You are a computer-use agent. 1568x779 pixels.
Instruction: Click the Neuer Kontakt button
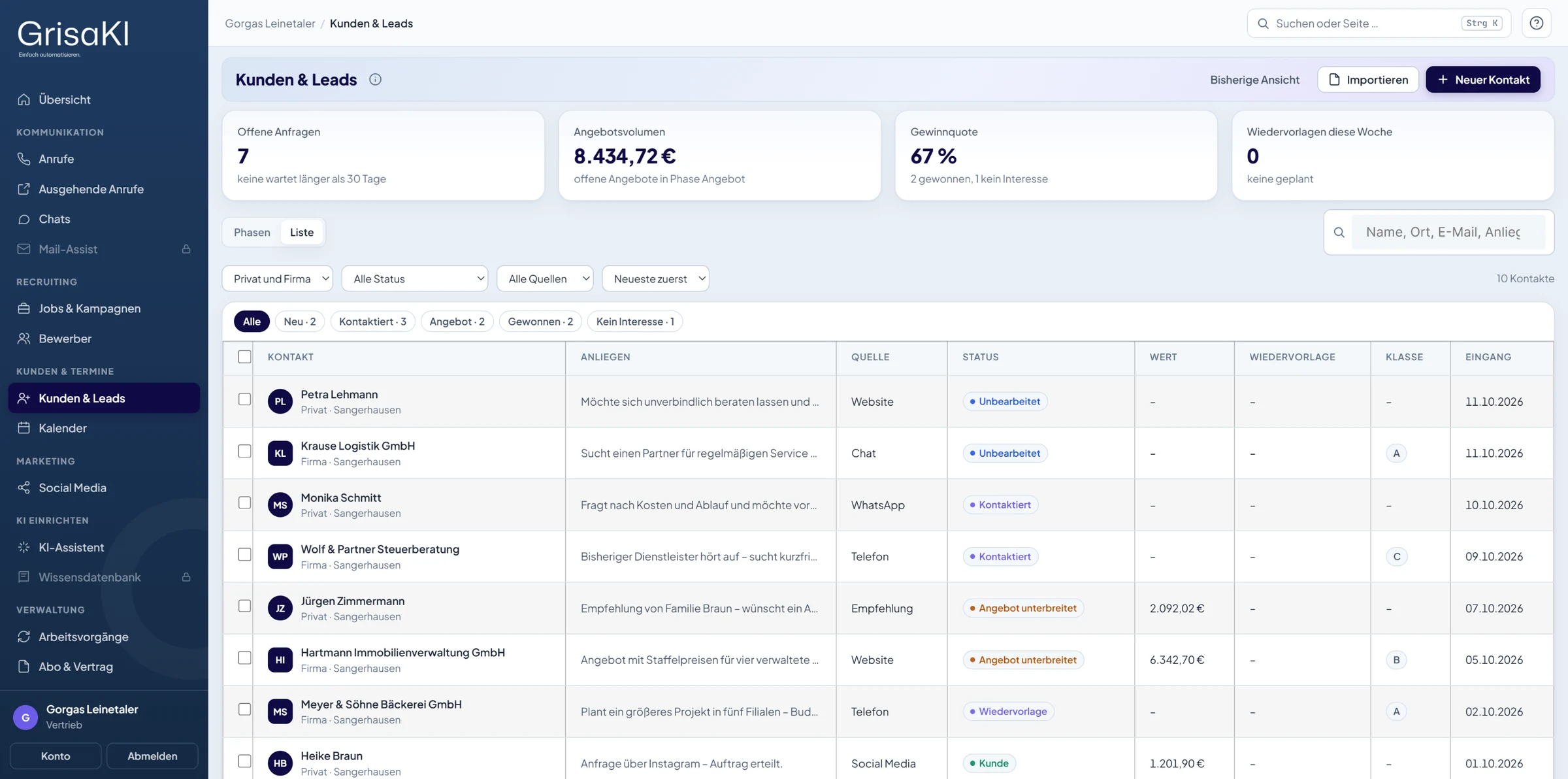pyautogui.click(x=1483, y=79)
